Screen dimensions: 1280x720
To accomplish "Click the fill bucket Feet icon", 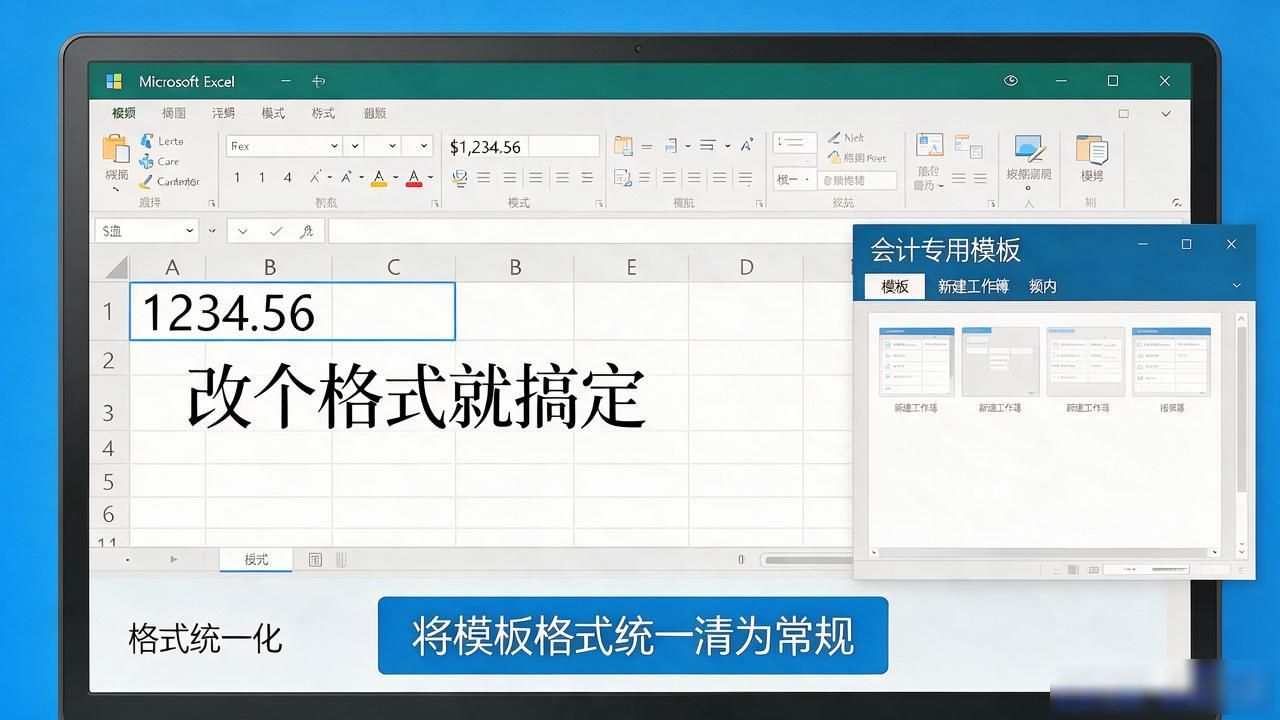I will pyautogui.click(x=834, y=158).
